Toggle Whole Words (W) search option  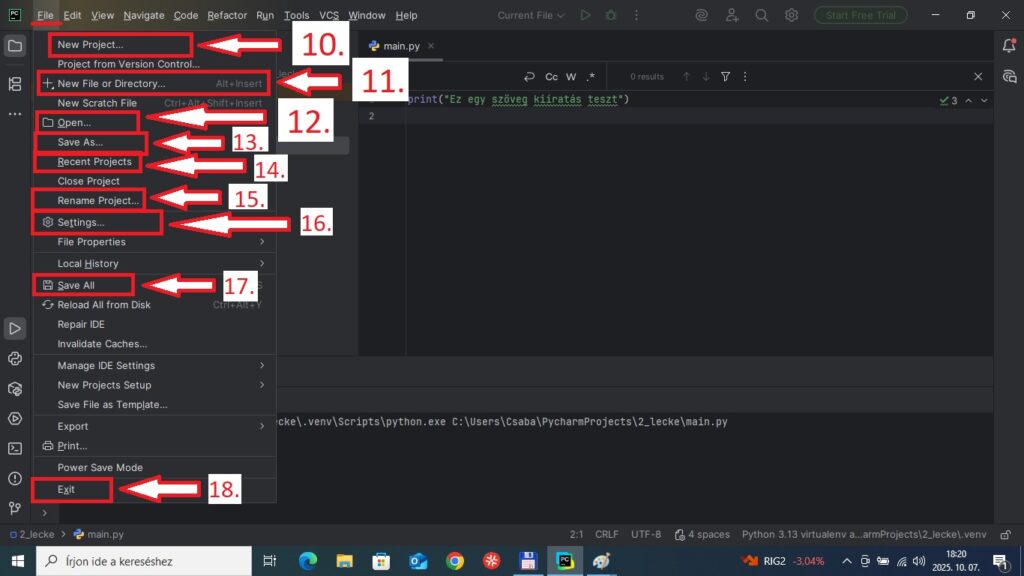571,77
